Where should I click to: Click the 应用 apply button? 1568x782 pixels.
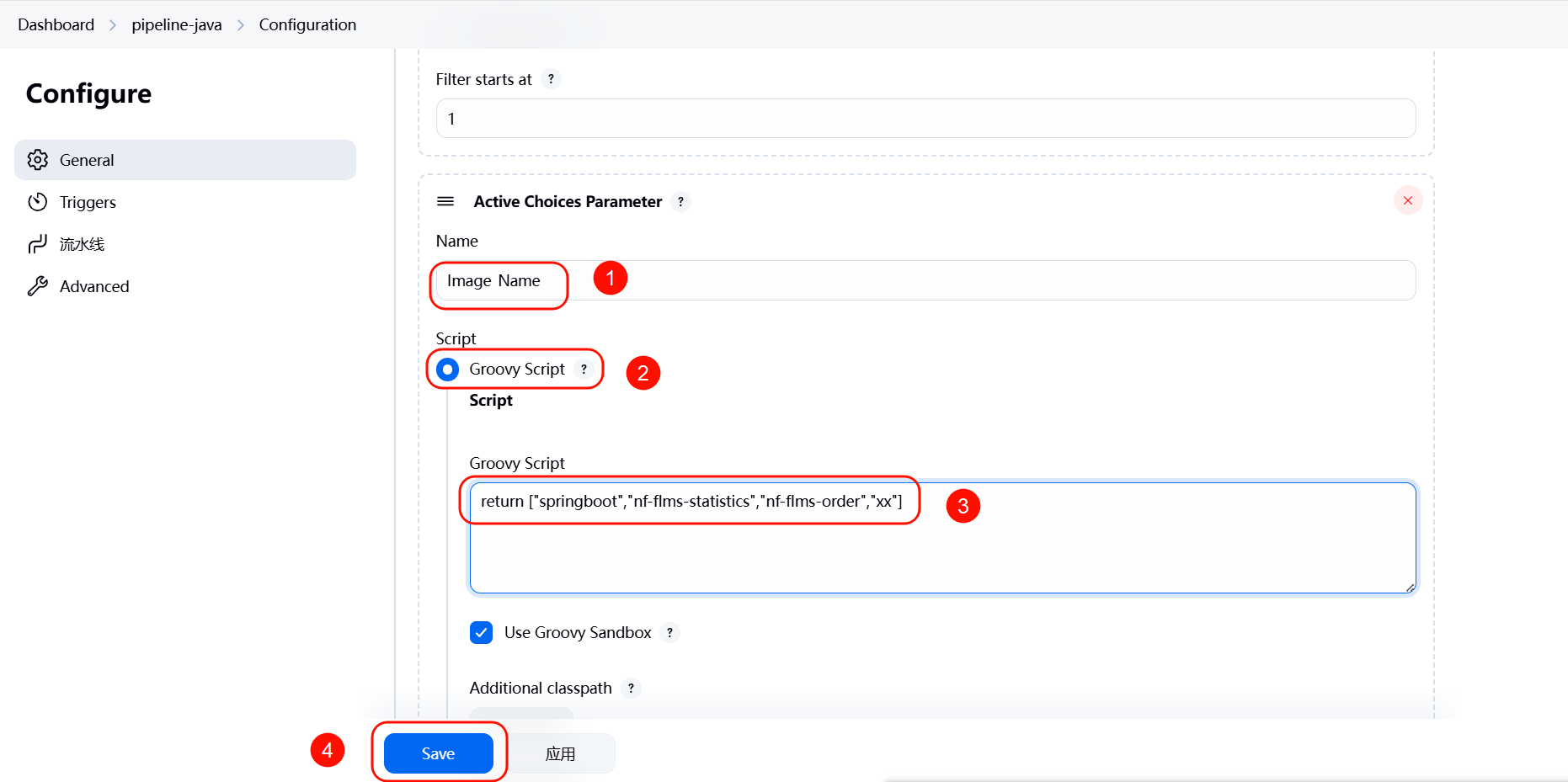560,753
